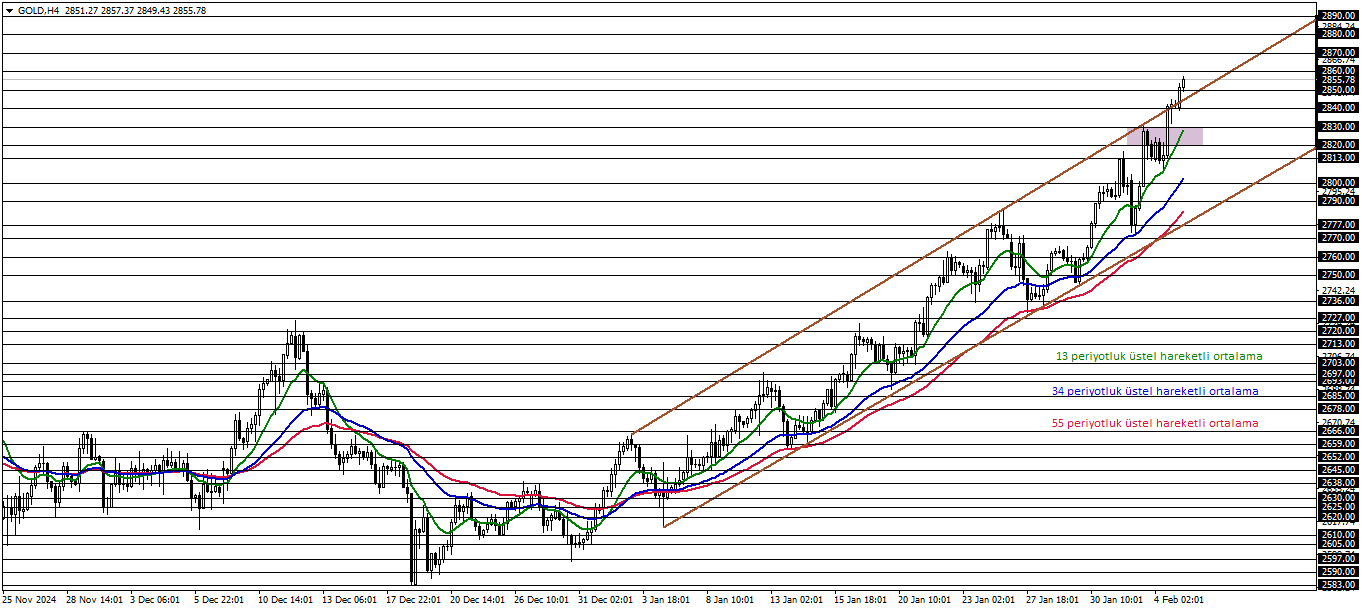Click the 2813.00 price axis label
1362x611 pixels.
[x=1338, y=158]
